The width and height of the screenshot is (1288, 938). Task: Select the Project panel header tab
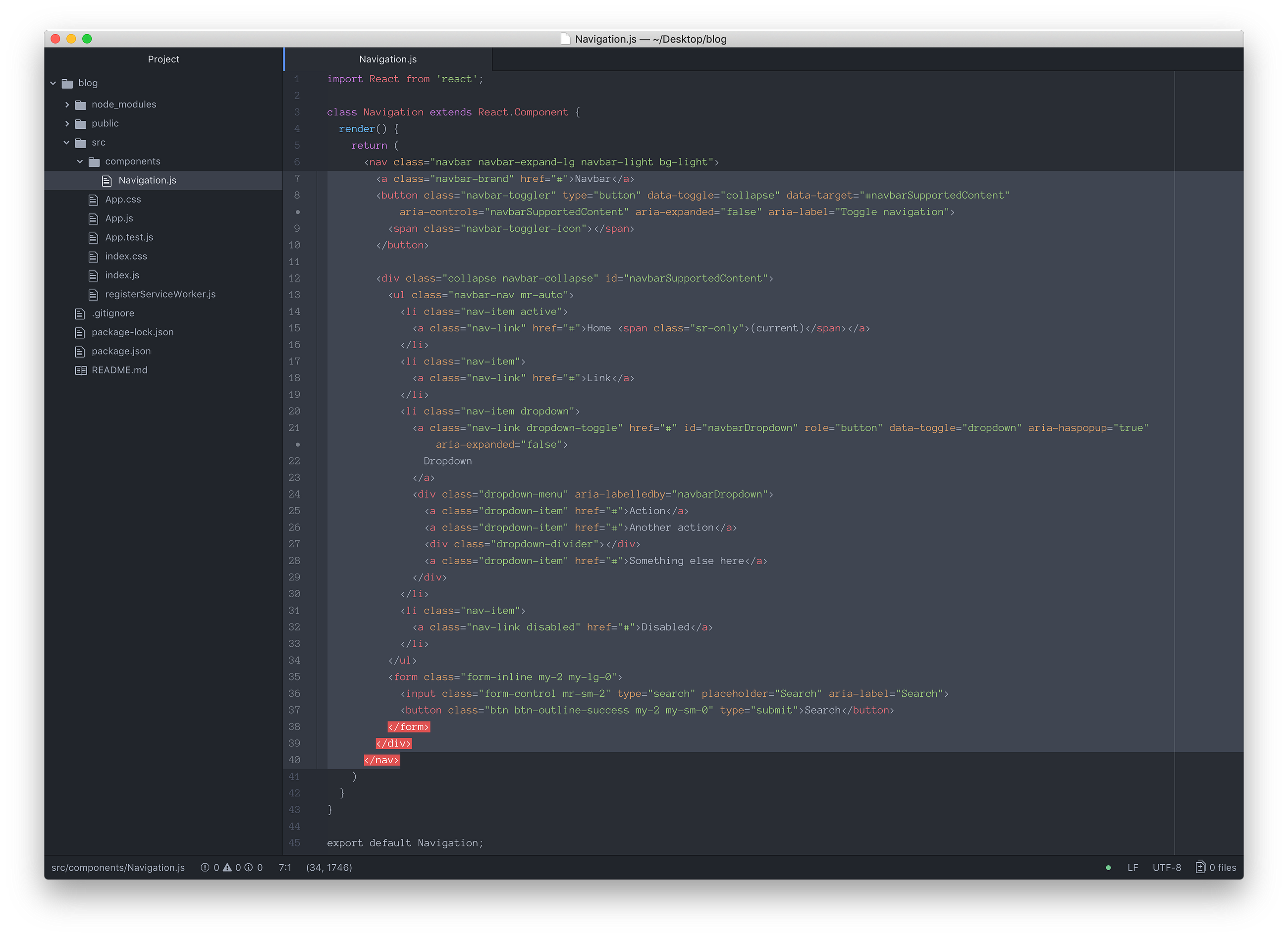[x=163, y=59]
